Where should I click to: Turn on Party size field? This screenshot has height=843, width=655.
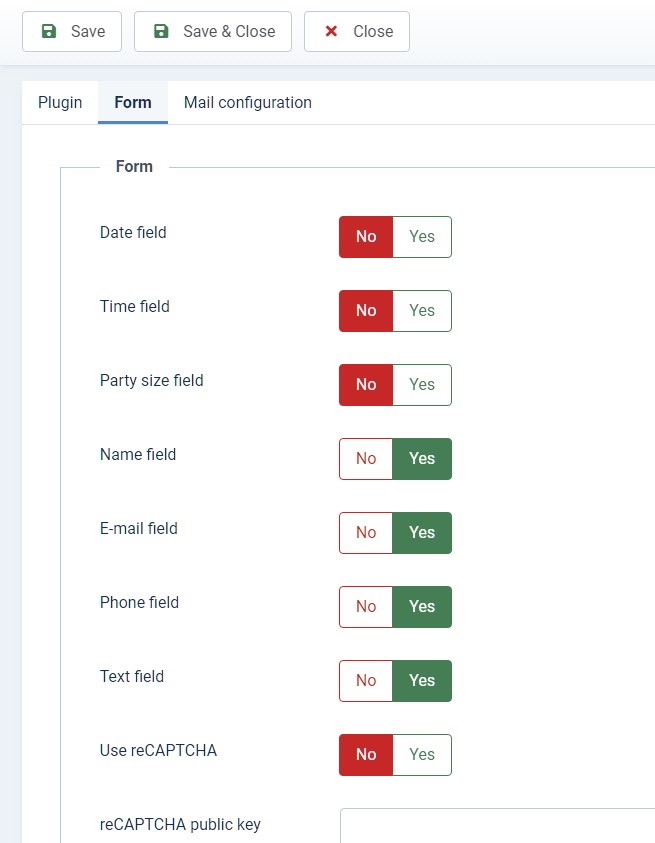422,385
